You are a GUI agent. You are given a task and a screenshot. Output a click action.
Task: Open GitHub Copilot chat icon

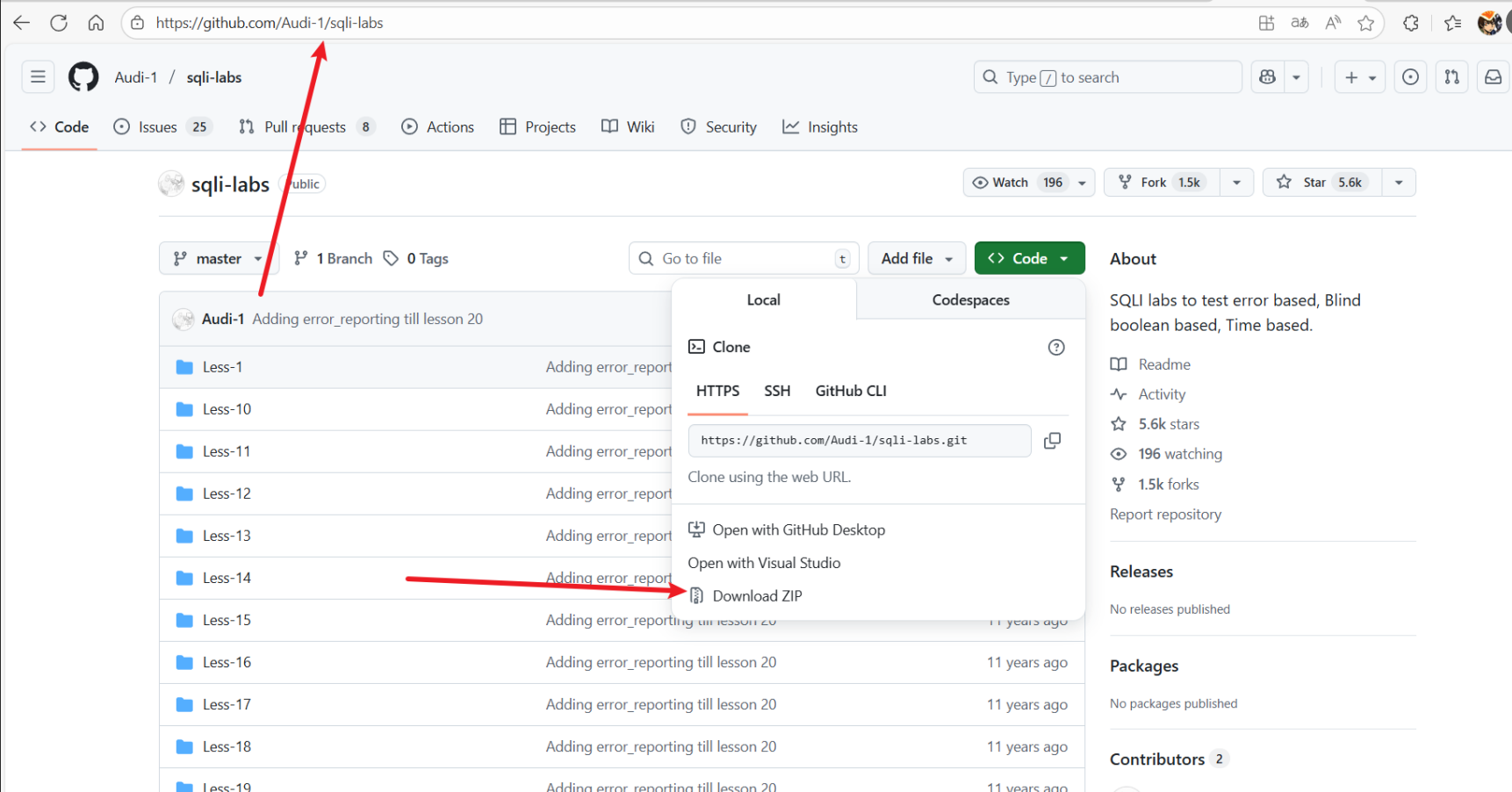point(1267,77)
